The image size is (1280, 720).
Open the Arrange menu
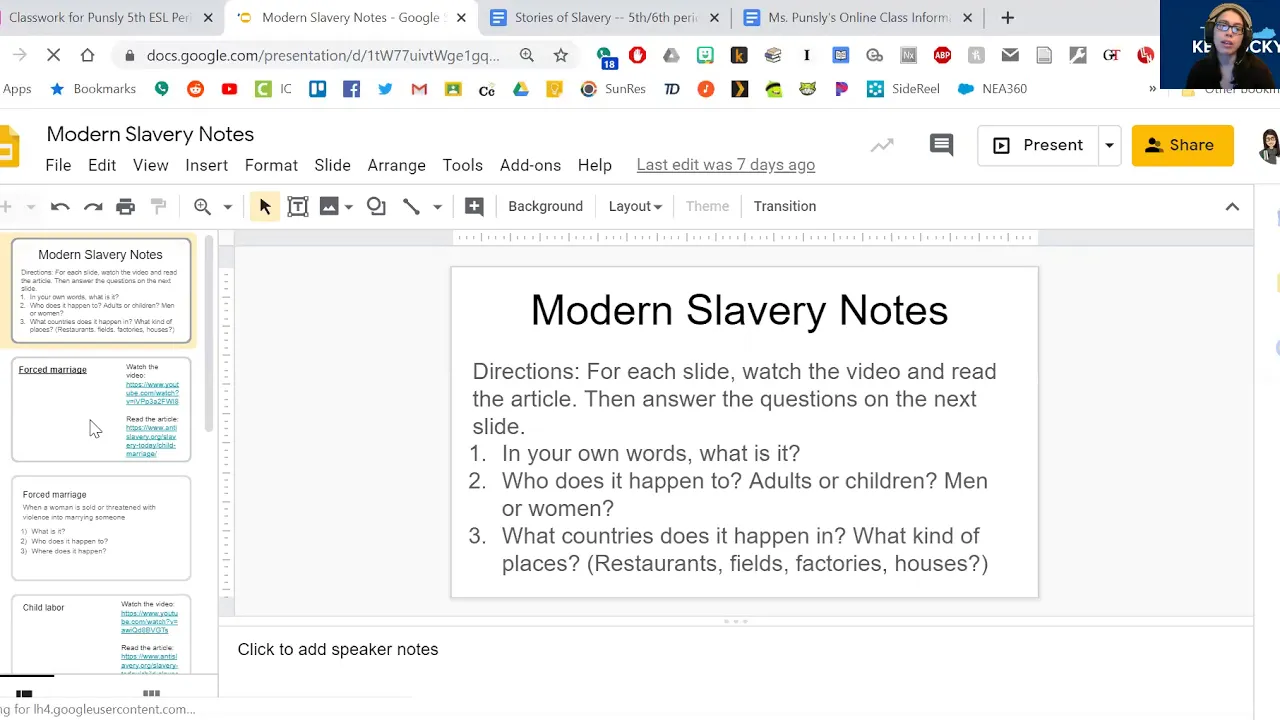[396, 165]
